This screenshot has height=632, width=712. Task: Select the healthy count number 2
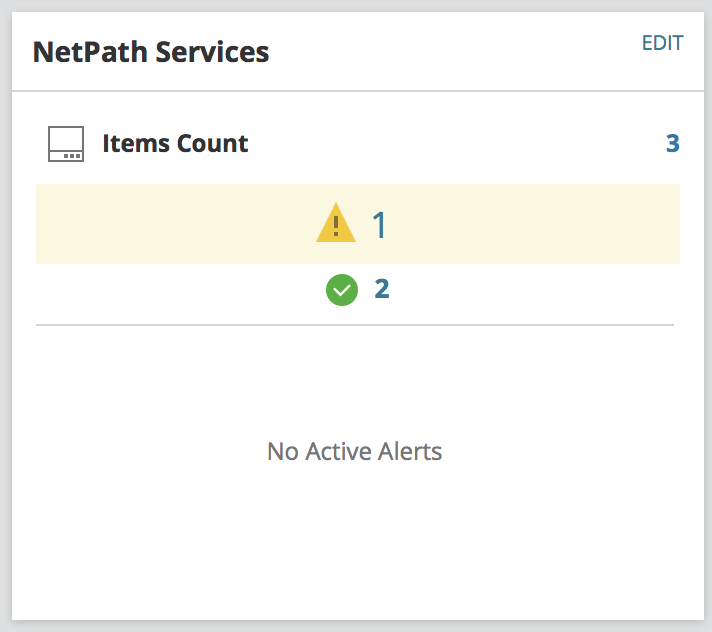click(x=381, y=290)
